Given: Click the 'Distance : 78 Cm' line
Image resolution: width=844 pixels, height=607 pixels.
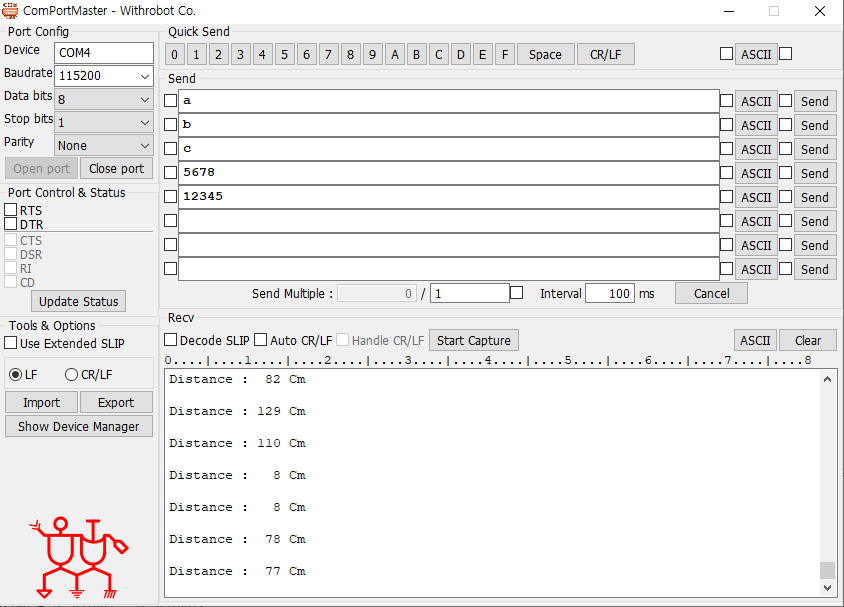Looking at the screenshot, I should (x=237, y=539).
